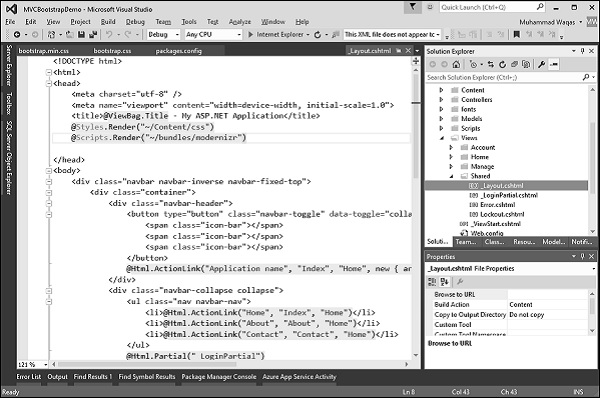Image resolution: width=600 pixels, height=398 pixels.
Task: Click the Solution Explorer Home icon
Action: click(456, 64)
